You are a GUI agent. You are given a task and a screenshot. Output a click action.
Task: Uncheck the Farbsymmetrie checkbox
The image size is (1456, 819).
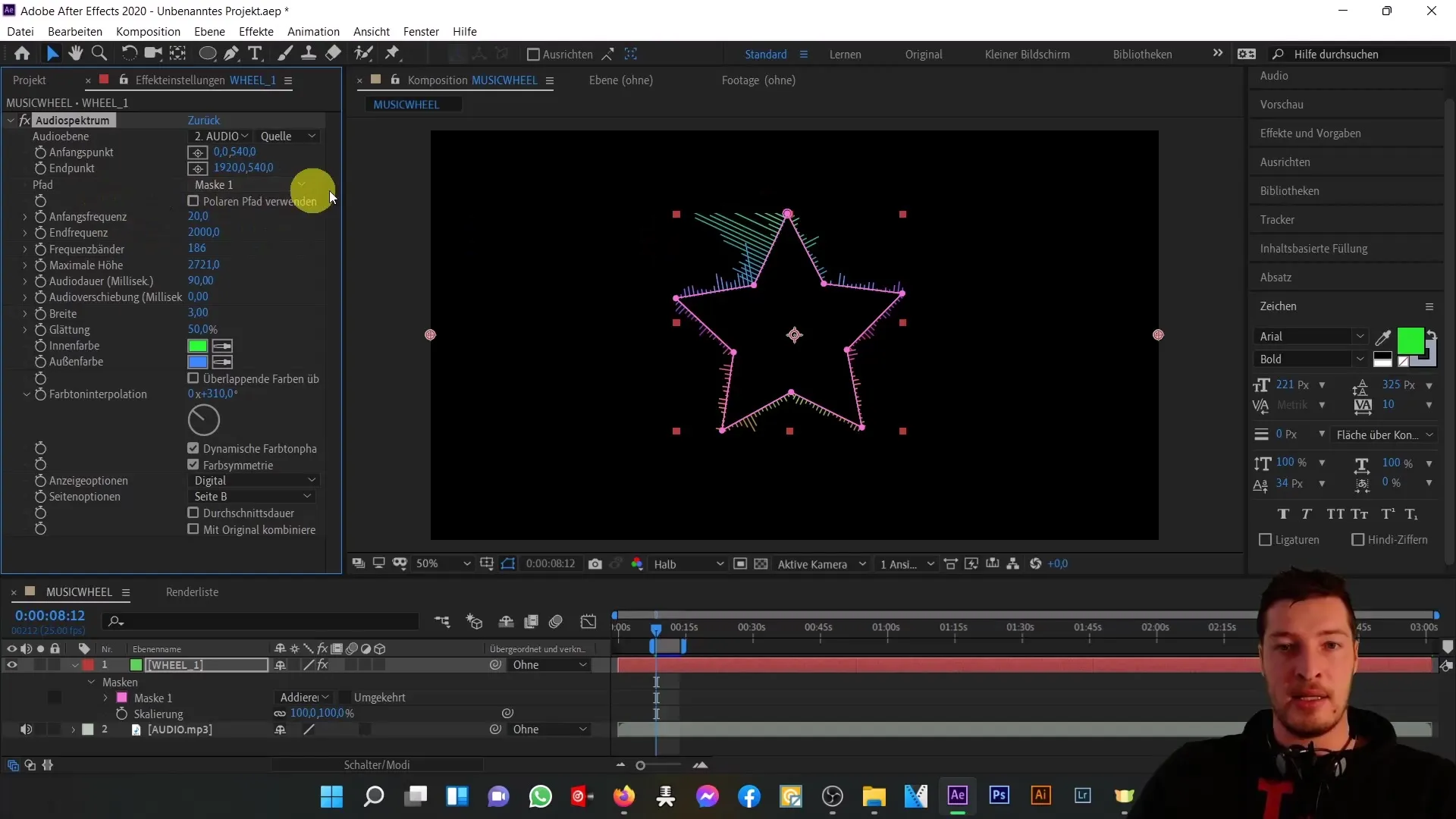pyautogui.click(x=193, y=465)
